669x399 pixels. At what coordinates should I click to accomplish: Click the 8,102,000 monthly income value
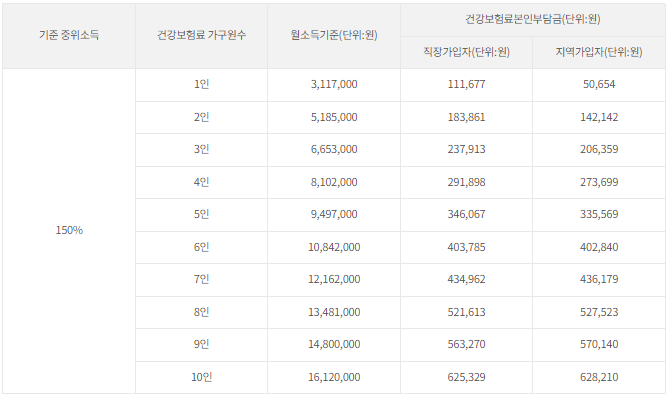334,182
